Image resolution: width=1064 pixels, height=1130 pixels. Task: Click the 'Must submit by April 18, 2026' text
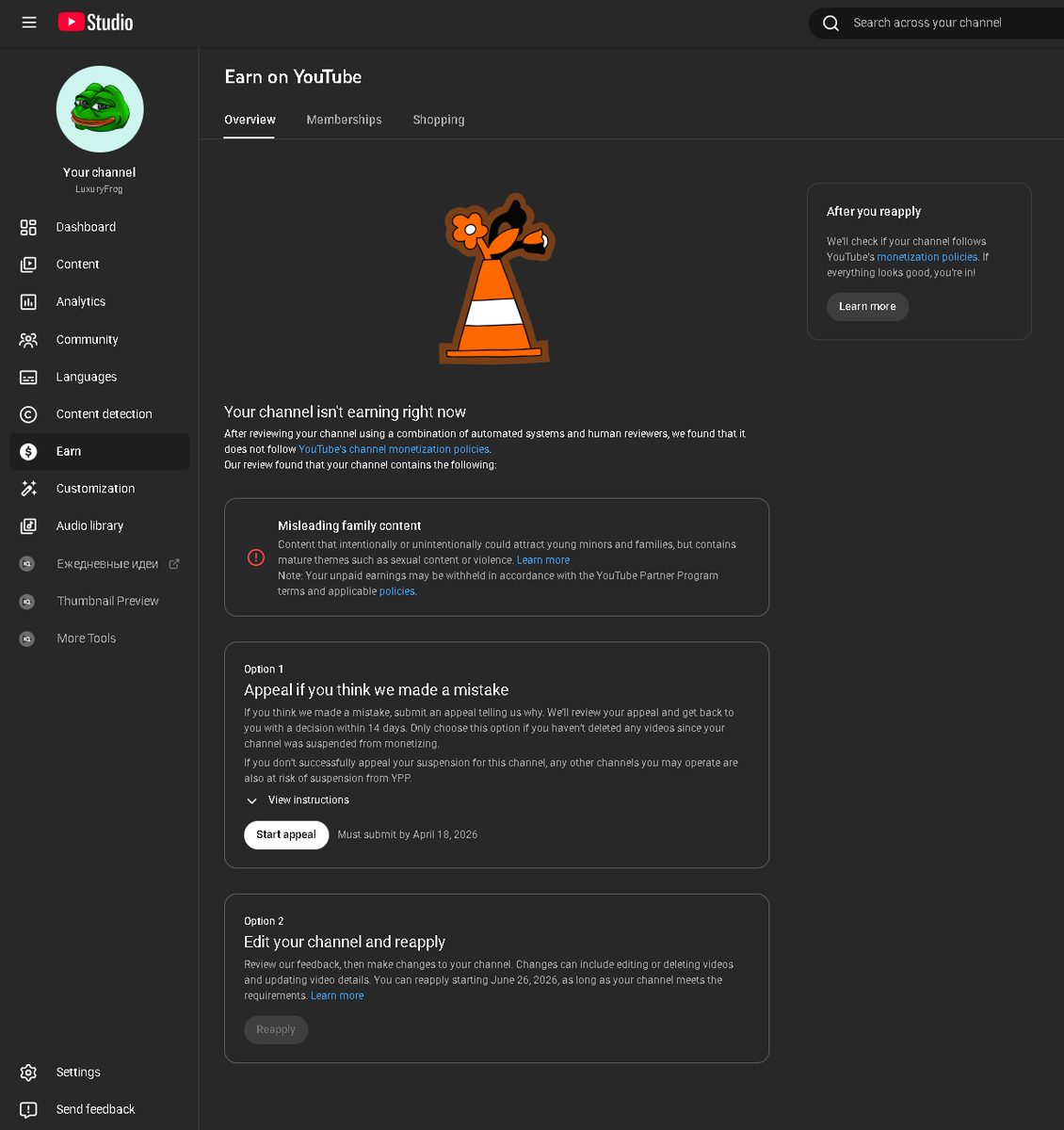point(408,835)
